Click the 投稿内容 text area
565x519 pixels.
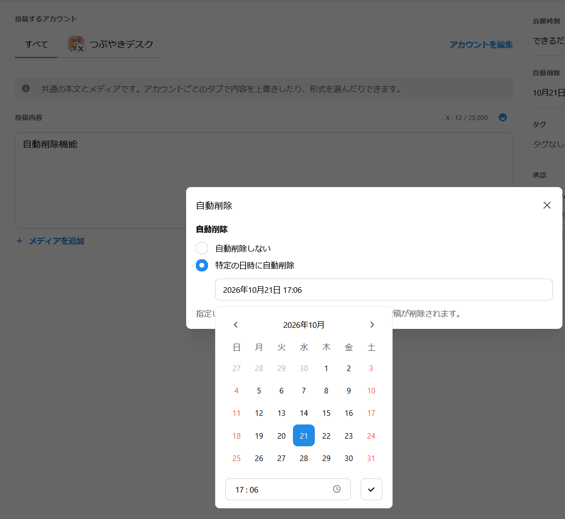pyautogui.click(x=264, y=180)
